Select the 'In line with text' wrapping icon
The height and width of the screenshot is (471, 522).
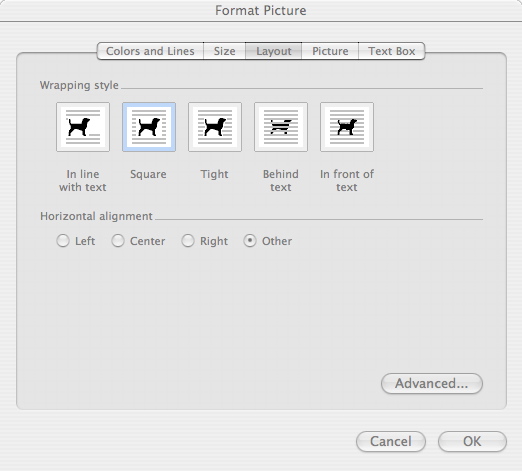(x=83, y=127)
